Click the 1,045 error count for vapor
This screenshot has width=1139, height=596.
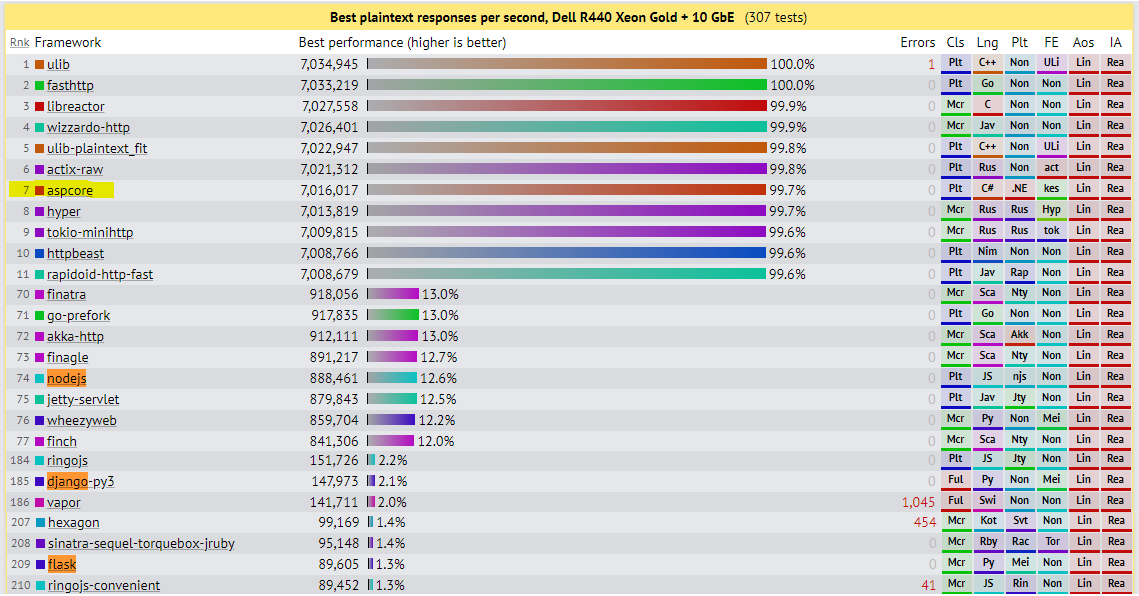918,502
